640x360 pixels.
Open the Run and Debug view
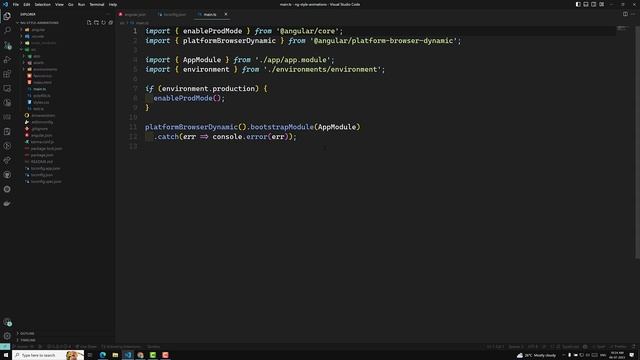(x=7, y=60)
